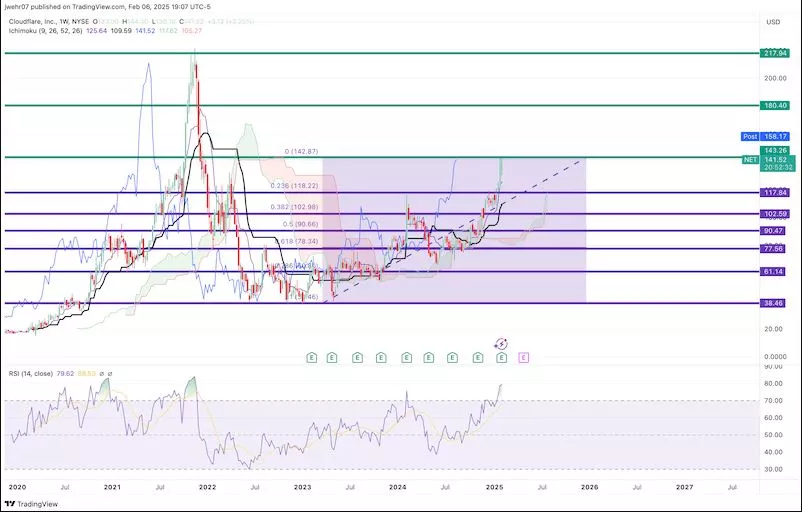Open the USD currency selector on price axis
This screenshot has width=802, height=512.
[x=772, y=21]
